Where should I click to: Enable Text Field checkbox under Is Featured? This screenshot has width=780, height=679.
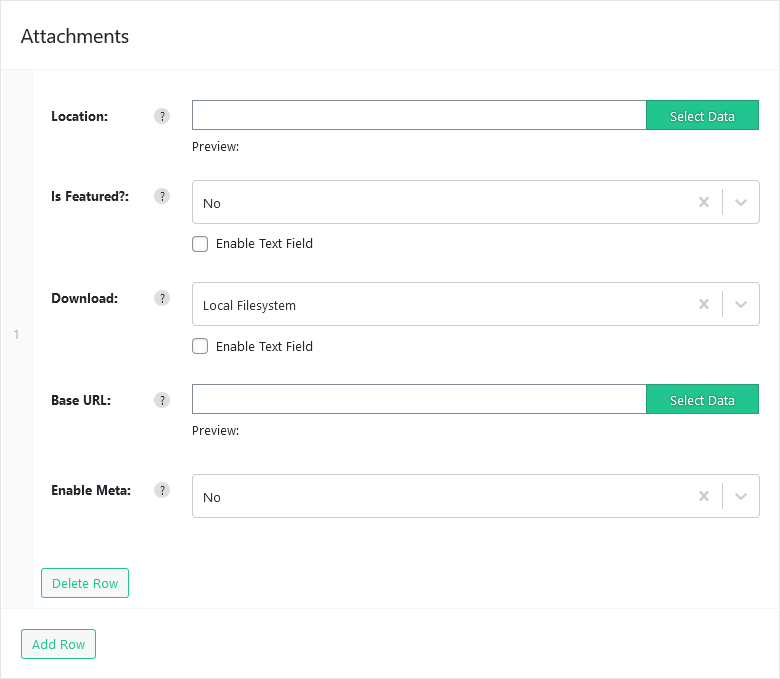point(200,244)
